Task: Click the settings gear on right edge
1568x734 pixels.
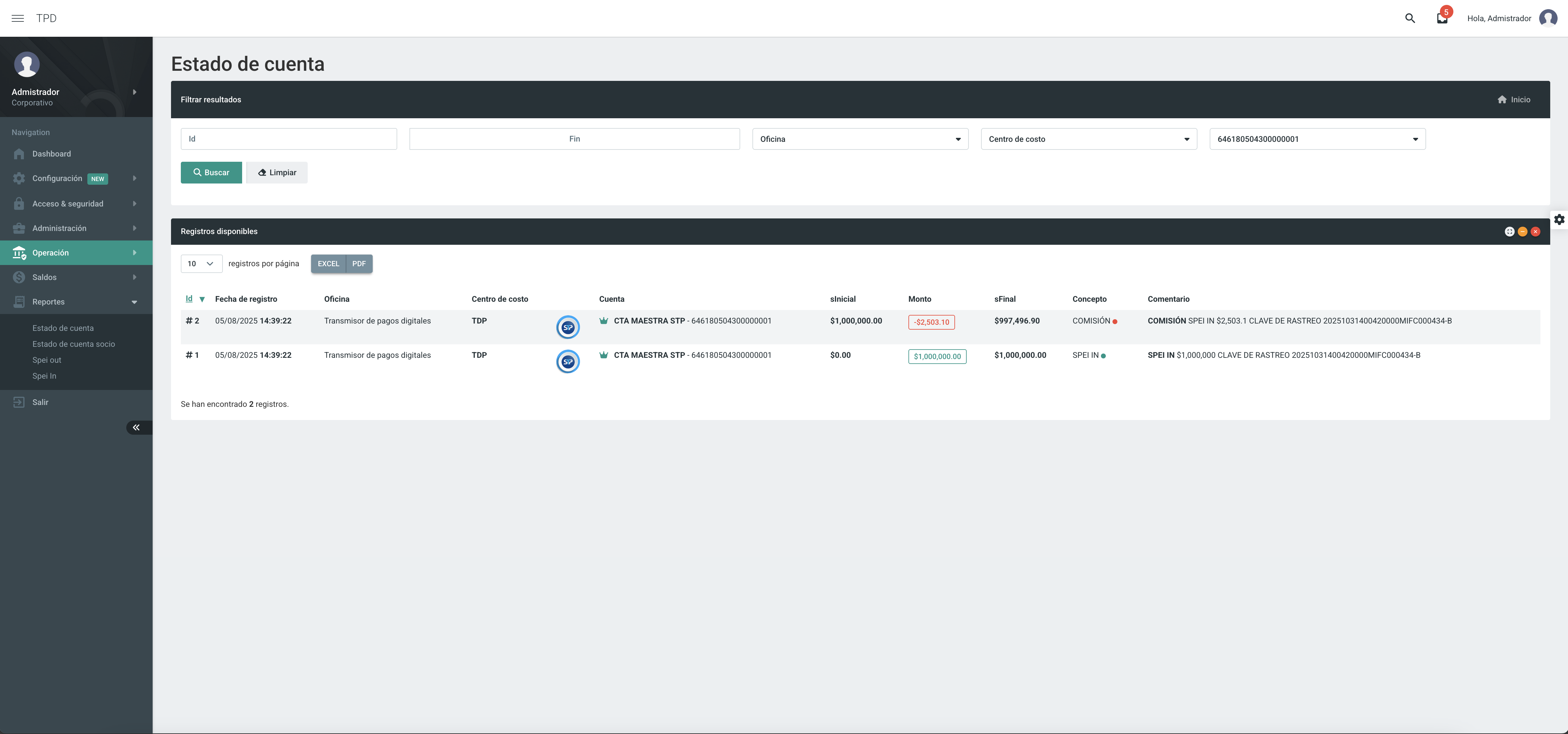Action: tap(1559, 219)
